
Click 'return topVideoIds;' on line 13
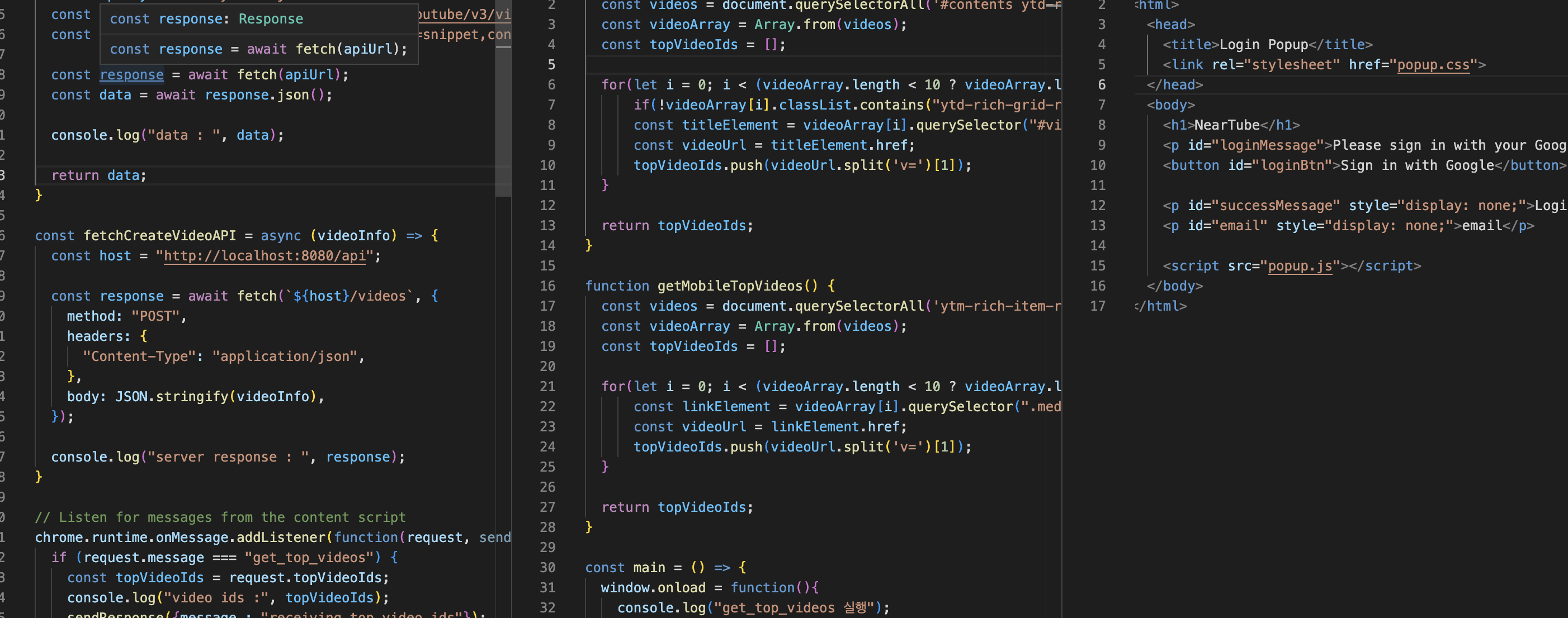pos(677,226)
